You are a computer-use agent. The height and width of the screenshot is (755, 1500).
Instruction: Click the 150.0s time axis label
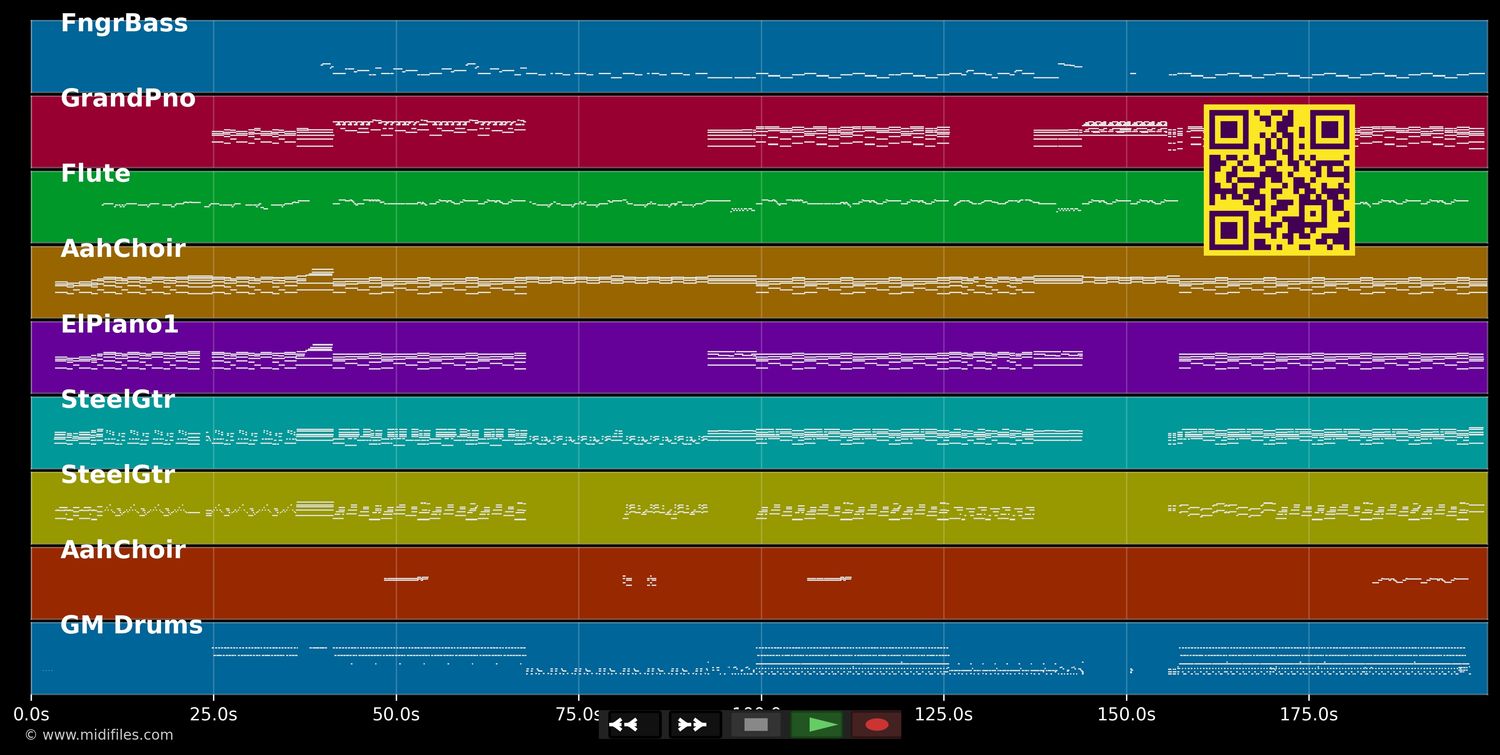(x=1126, y=714)
